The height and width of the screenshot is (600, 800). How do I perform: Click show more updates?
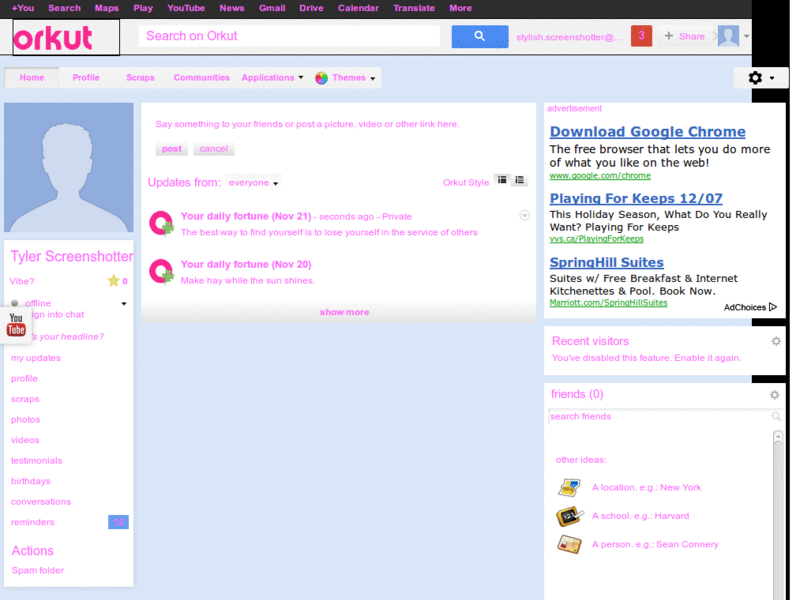pos(344,312)
